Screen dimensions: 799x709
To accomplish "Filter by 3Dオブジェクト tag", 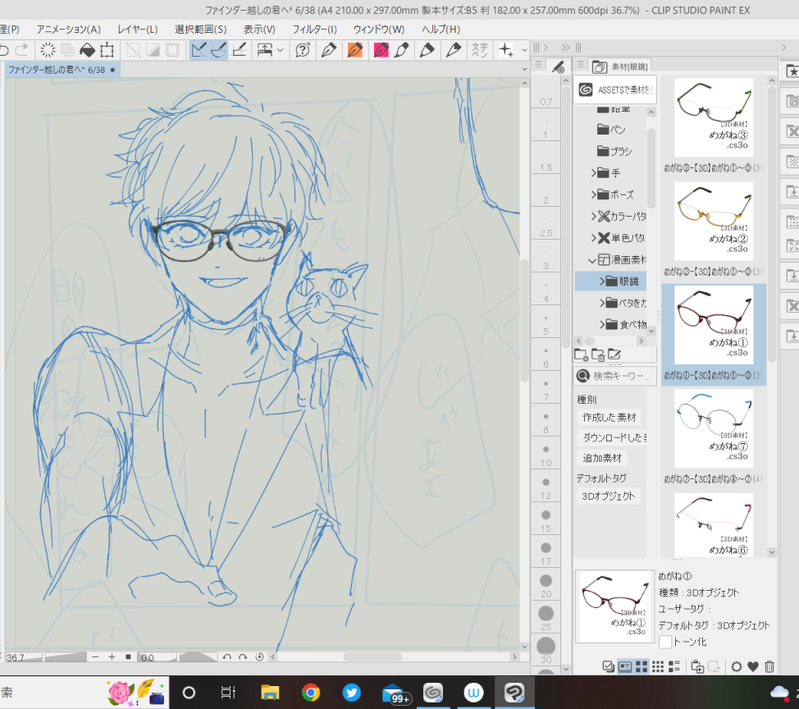I will click(x=608, y=496).
